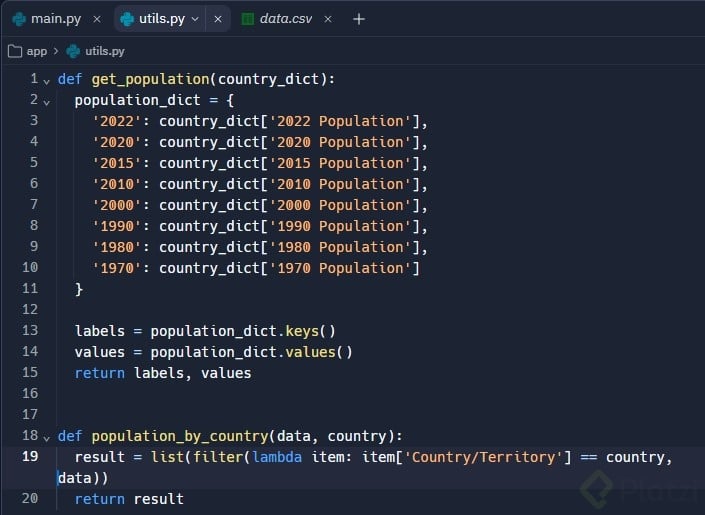705x515 pixels.
Task: Click the lambda keyword on line 19
Action: click(x=277, y=457)
